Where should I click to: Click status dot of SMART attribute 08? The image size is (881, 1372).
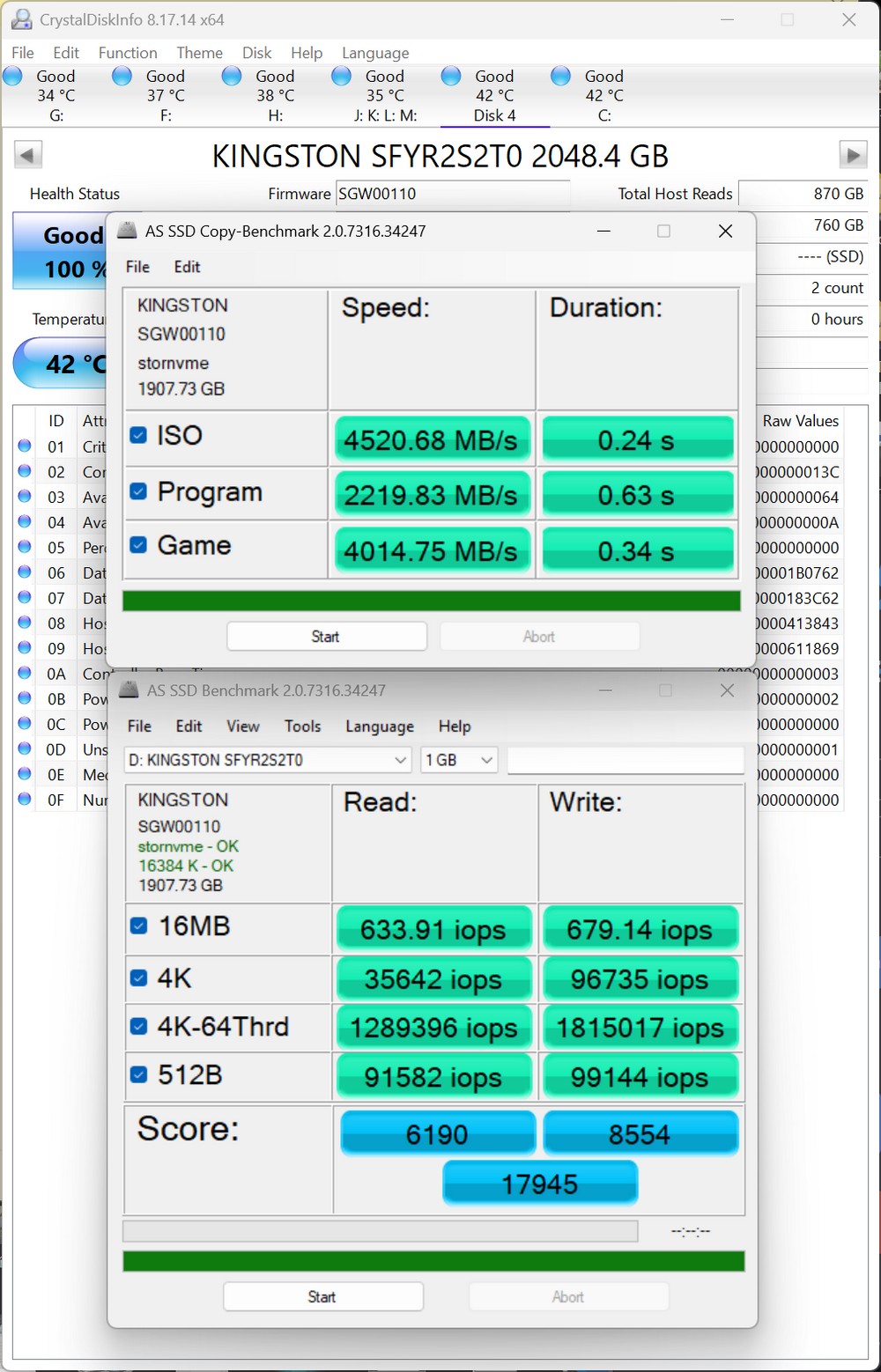tap(25, 623)
